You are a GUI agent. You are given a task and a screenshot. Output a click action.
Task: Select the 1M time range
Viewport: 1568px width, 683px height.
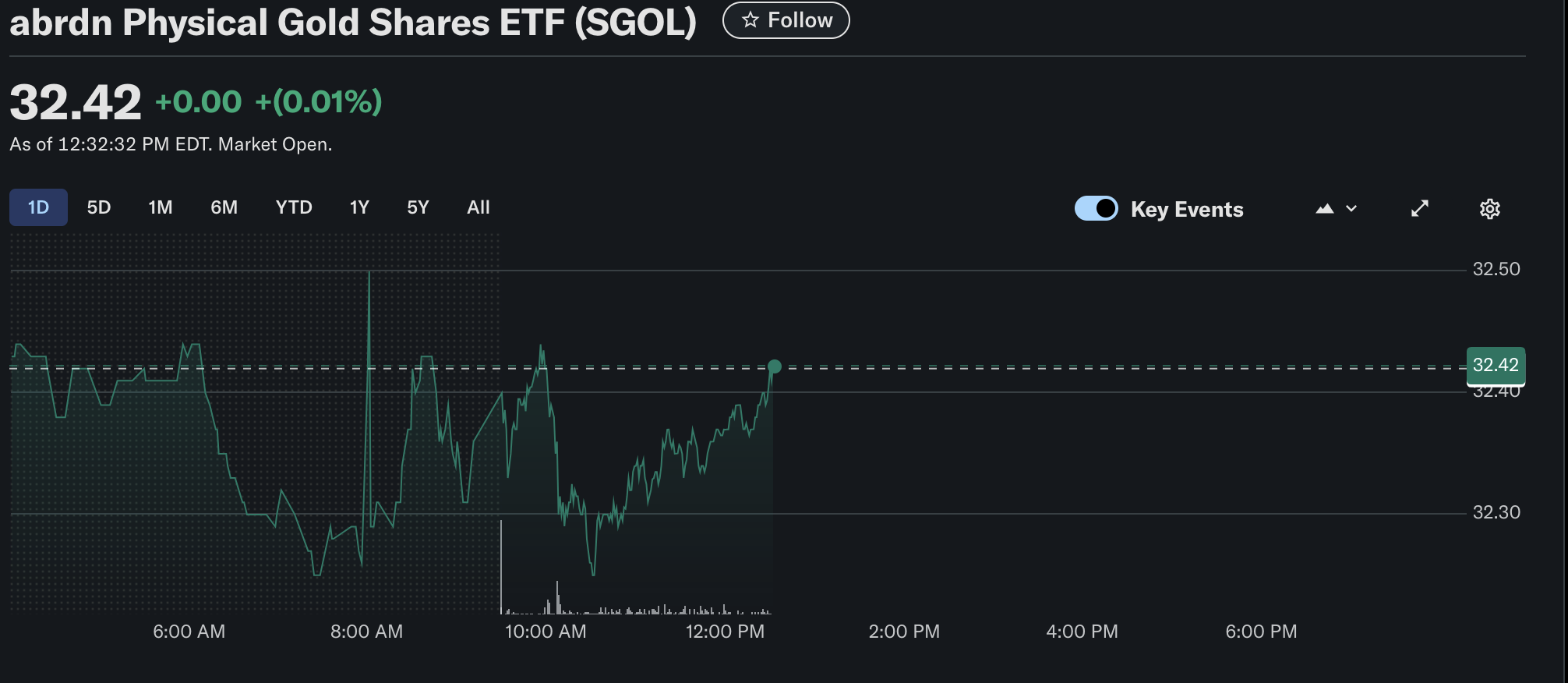point(161,207)
